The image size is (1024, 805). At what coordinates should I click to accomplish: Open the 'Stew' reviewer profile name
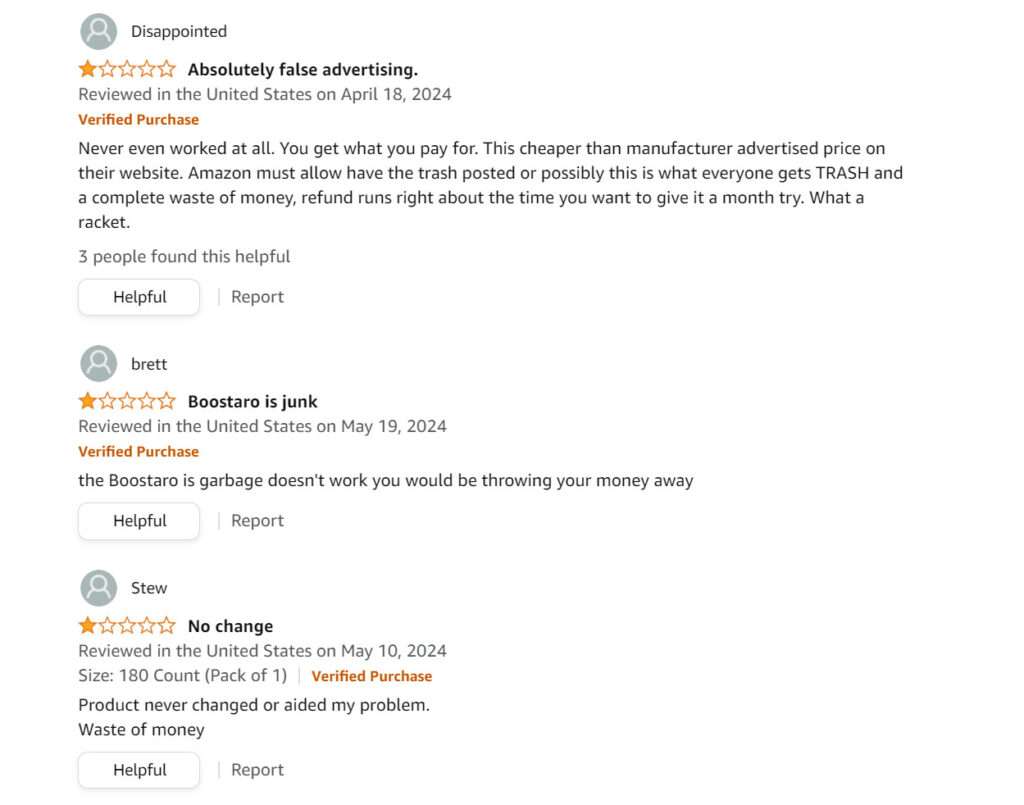click(149, 588)
